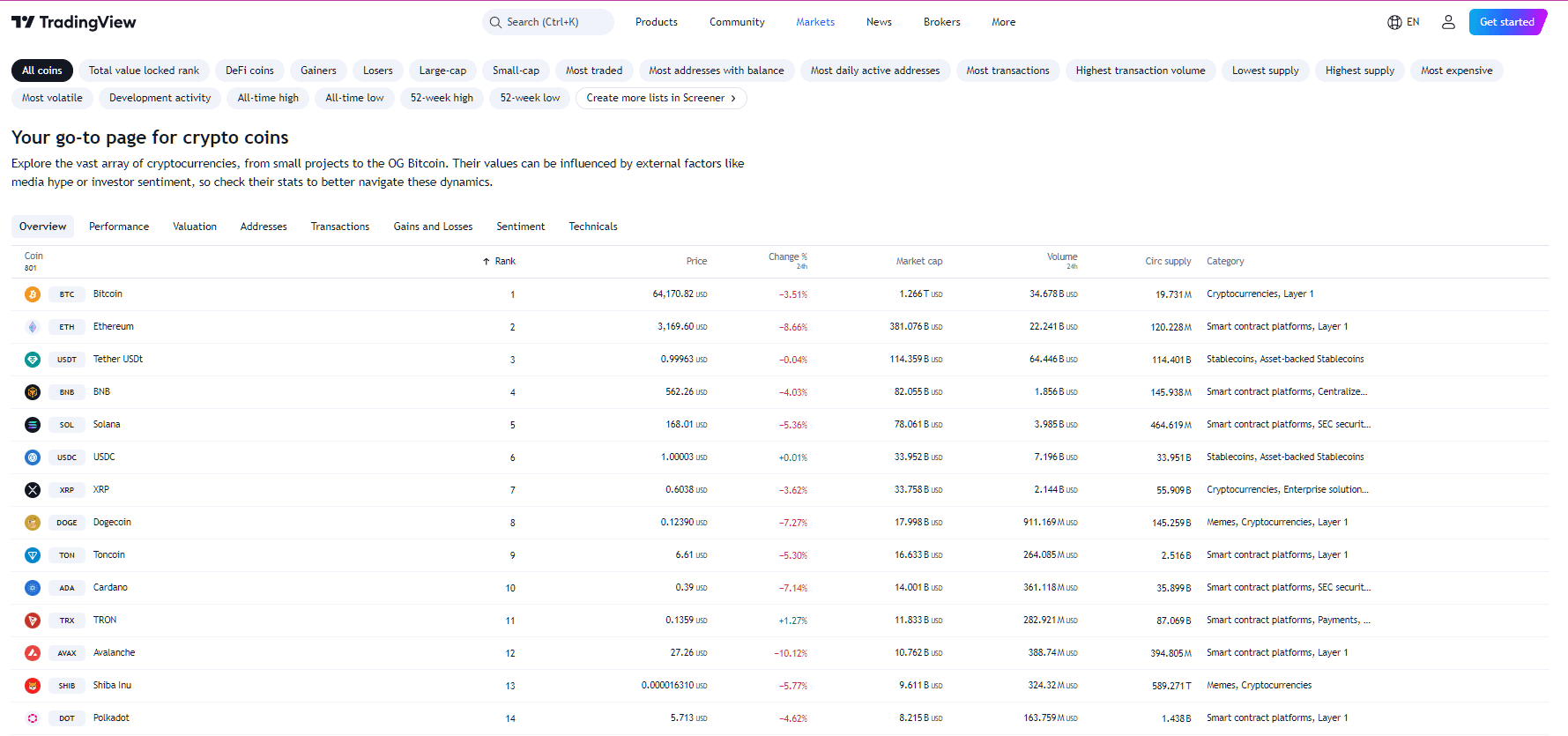Switch to the Addresses tab
The height and width of the screenshot is (736, 1568).
[x=264, y=227]
